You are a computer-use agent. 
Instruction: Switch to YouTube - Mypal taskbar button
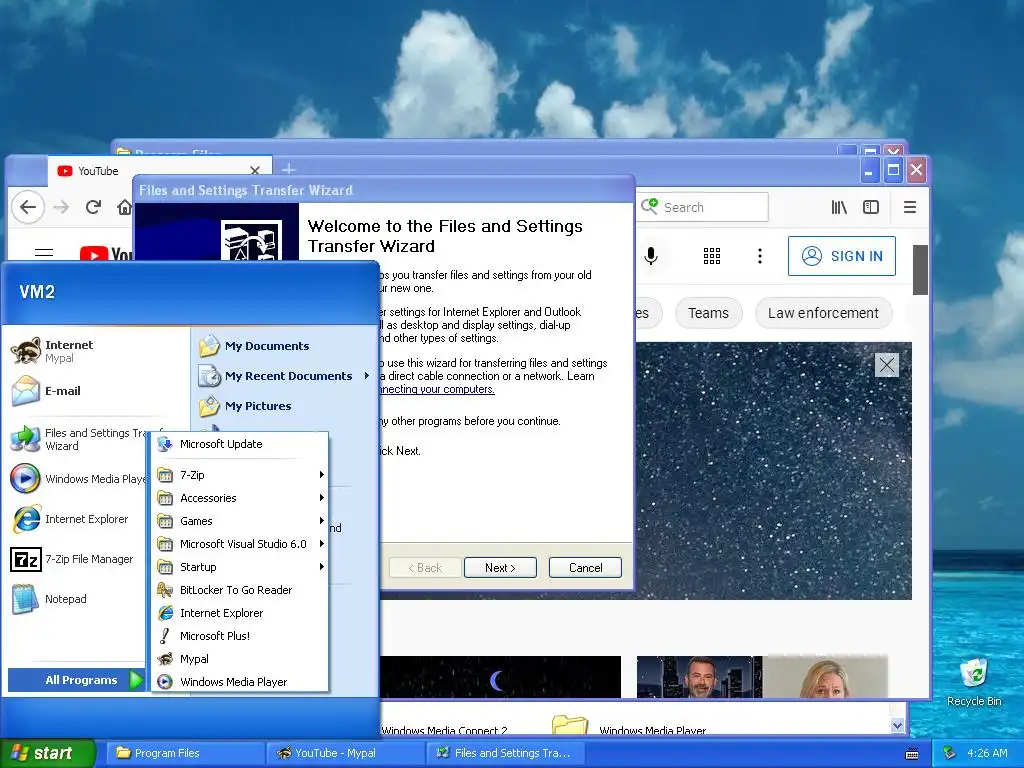click(x=346, y=753)
